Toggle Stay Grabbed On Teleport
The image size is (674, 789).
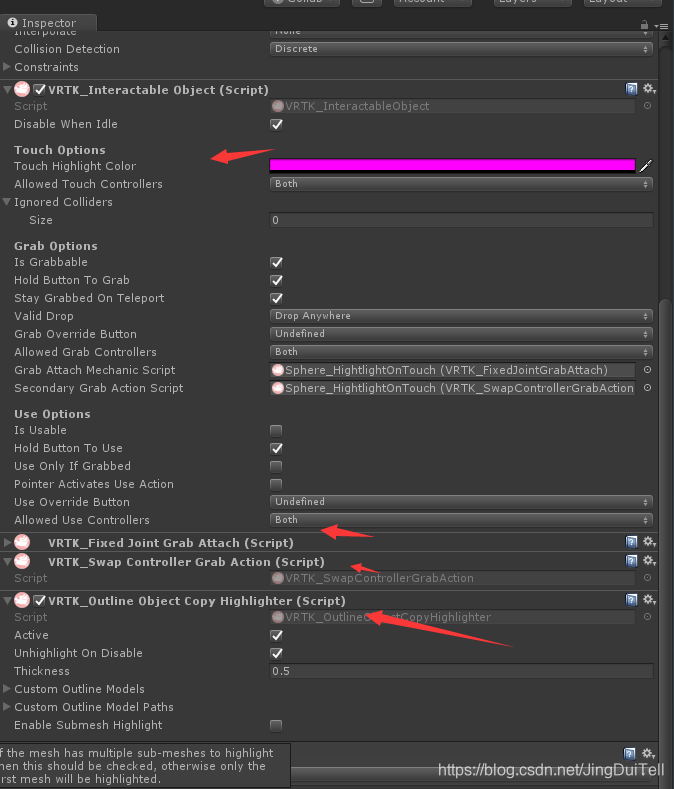tap(276, 298)
